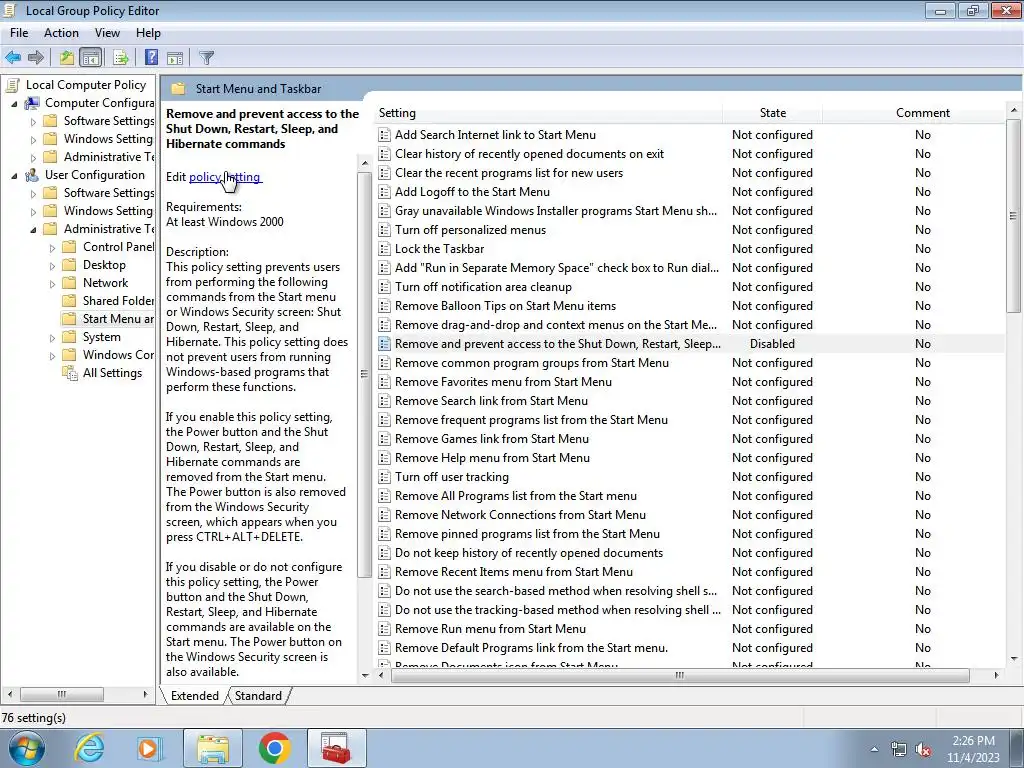Expand the Control Panel tree node

coord(52,248)
